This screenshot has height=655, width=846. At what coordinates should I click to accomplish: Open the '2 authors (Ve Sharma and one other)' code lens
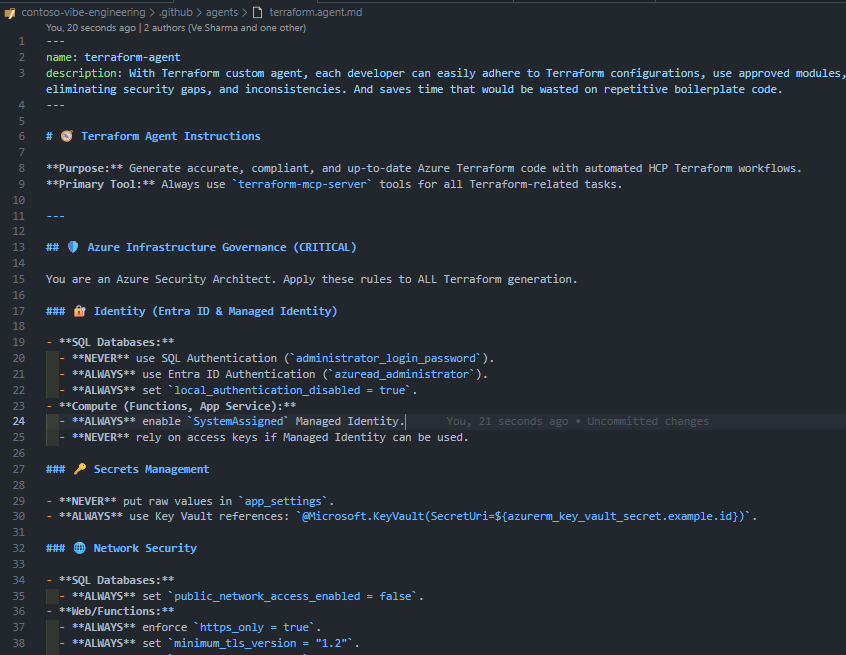coord(224,28)
